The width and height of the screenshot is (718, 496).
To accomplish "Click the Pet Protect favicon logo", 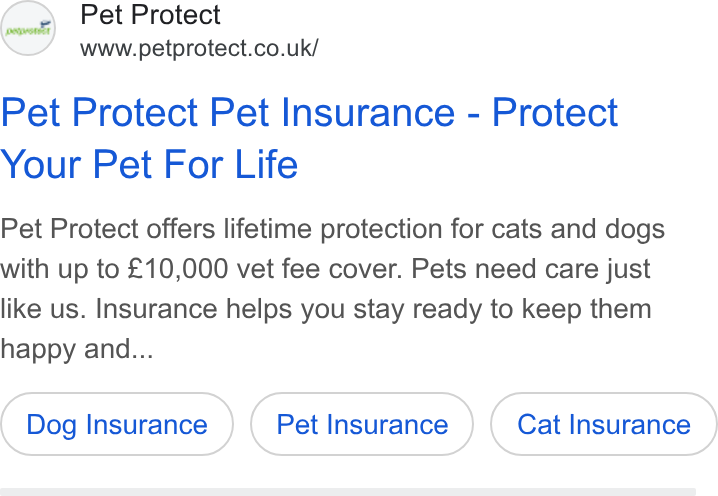I will pos(27,30).
